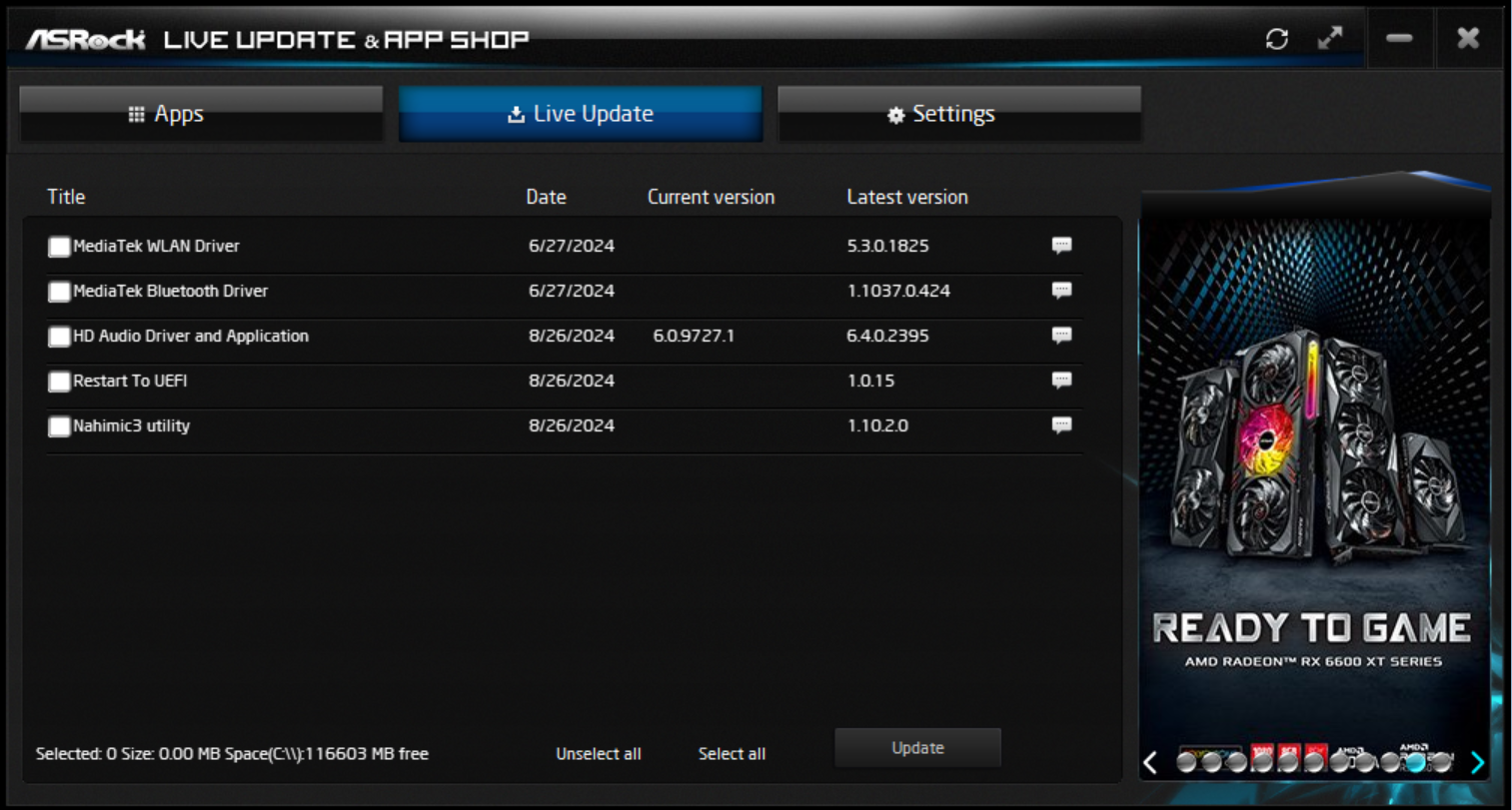Check the HD Audio Driver checkbox
The width and height of the screenshot is (1512, 810).
58,336
